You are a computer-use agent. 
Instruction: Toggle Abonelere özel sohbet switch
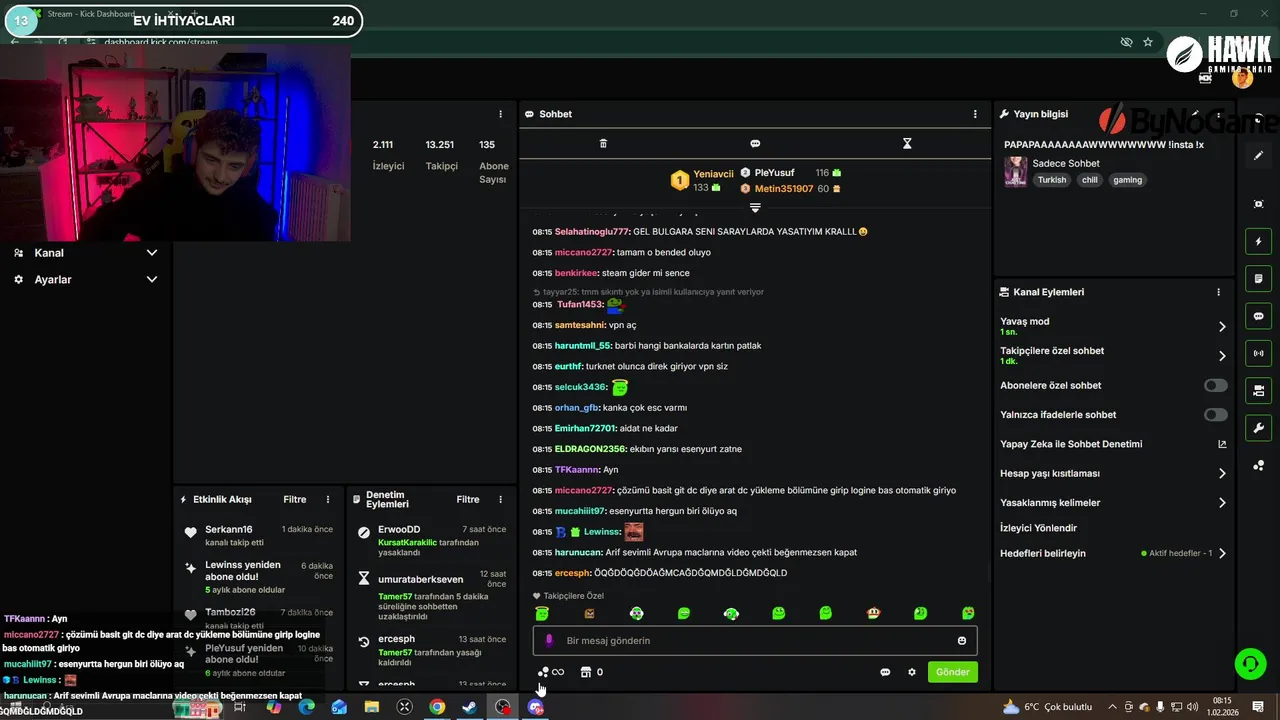pyautogui.click(x=1215, y=385)
